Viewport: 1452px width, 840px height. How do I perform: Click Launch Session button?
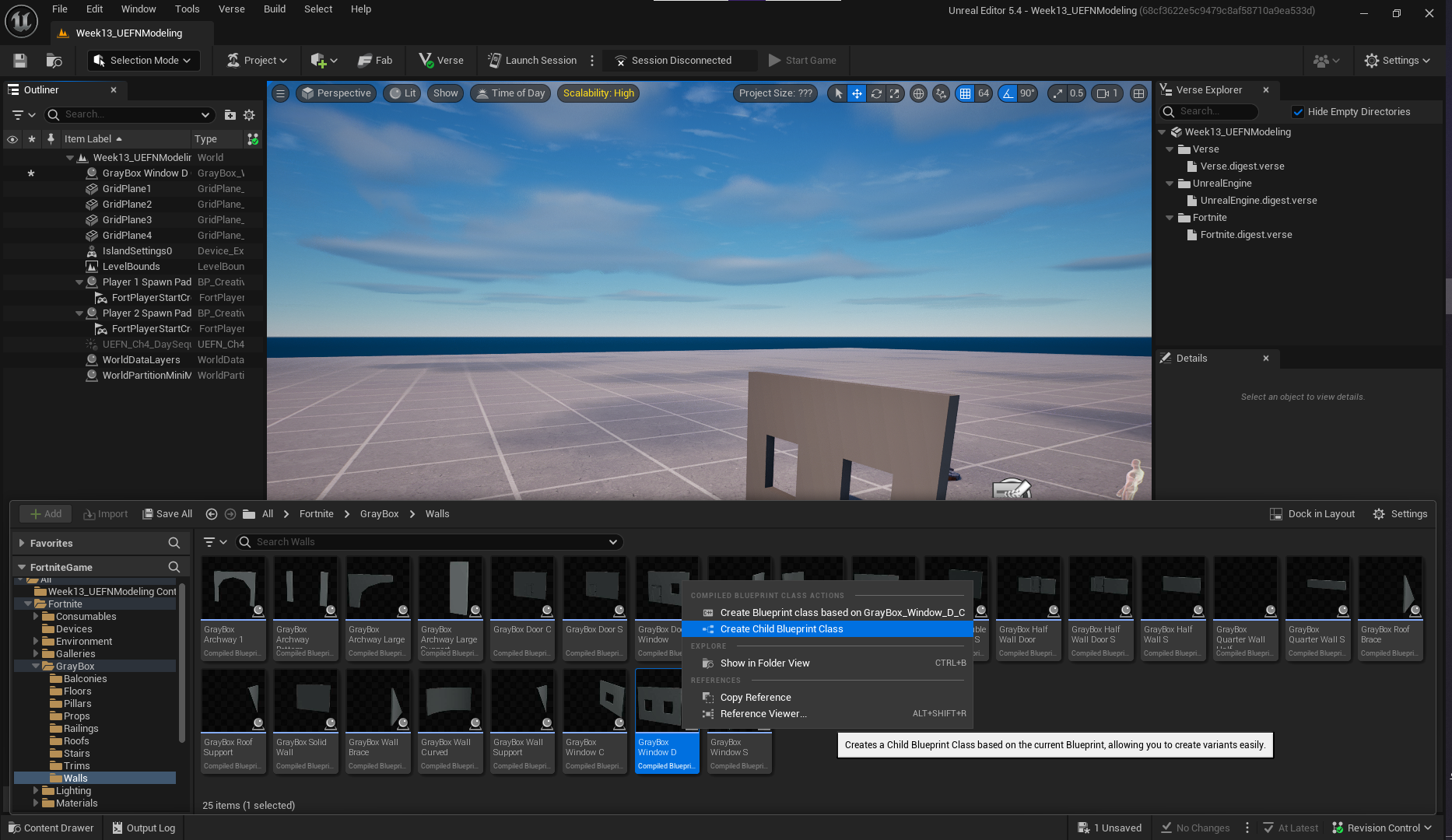532,61
